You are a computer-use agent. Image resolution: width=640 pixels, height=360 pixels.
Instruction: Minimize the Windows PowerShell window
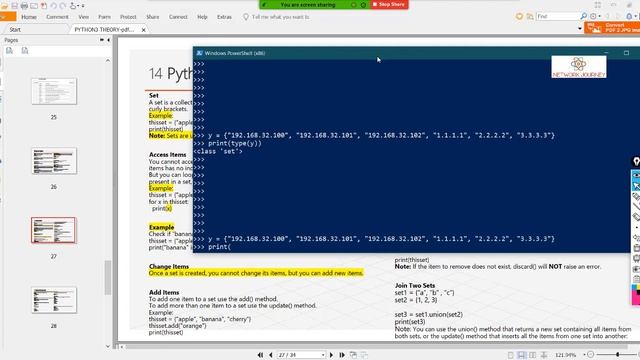pyautogui.click(x=606, y=53)
